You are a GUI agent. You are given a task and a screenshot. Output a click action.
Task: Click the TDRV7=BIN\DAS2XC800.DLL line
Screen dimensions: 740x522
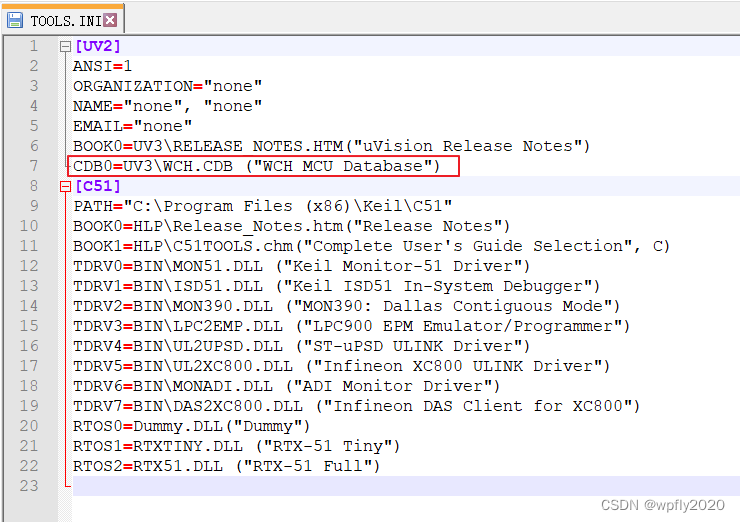(x=357, y=406)
